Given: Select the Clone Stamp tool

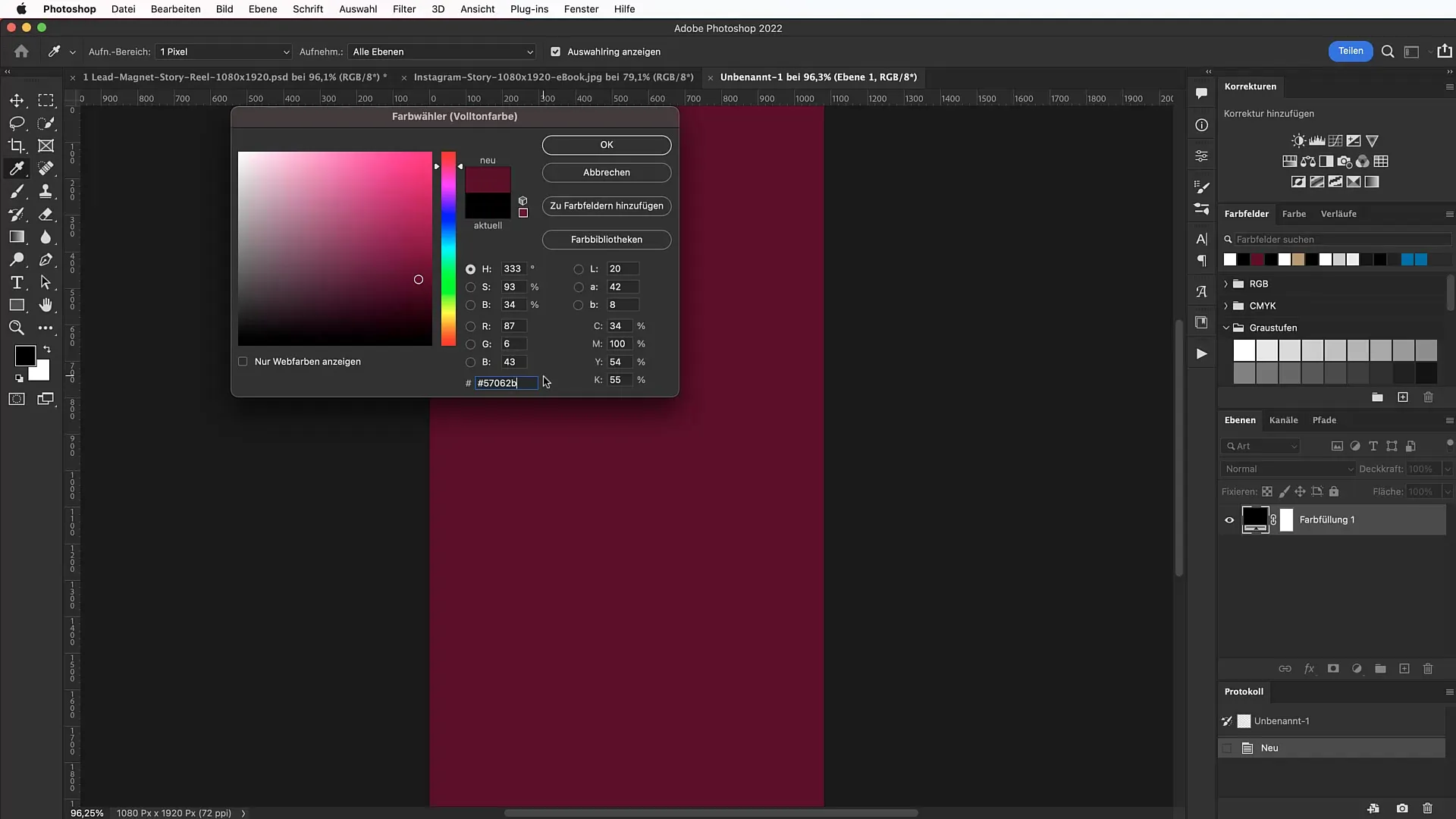Looking at the screenshot, I should pyautogui.click(x=46, y=191).
